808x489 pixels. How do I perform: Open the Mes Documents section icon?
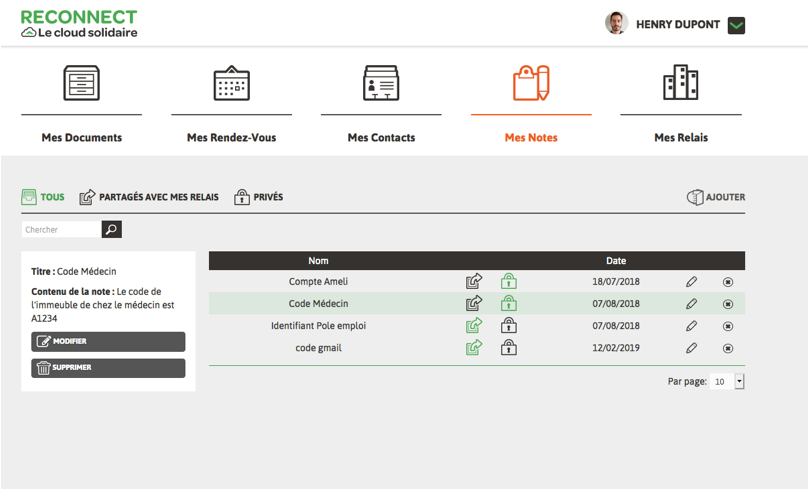pyautogui.click(x=81, y=83)
